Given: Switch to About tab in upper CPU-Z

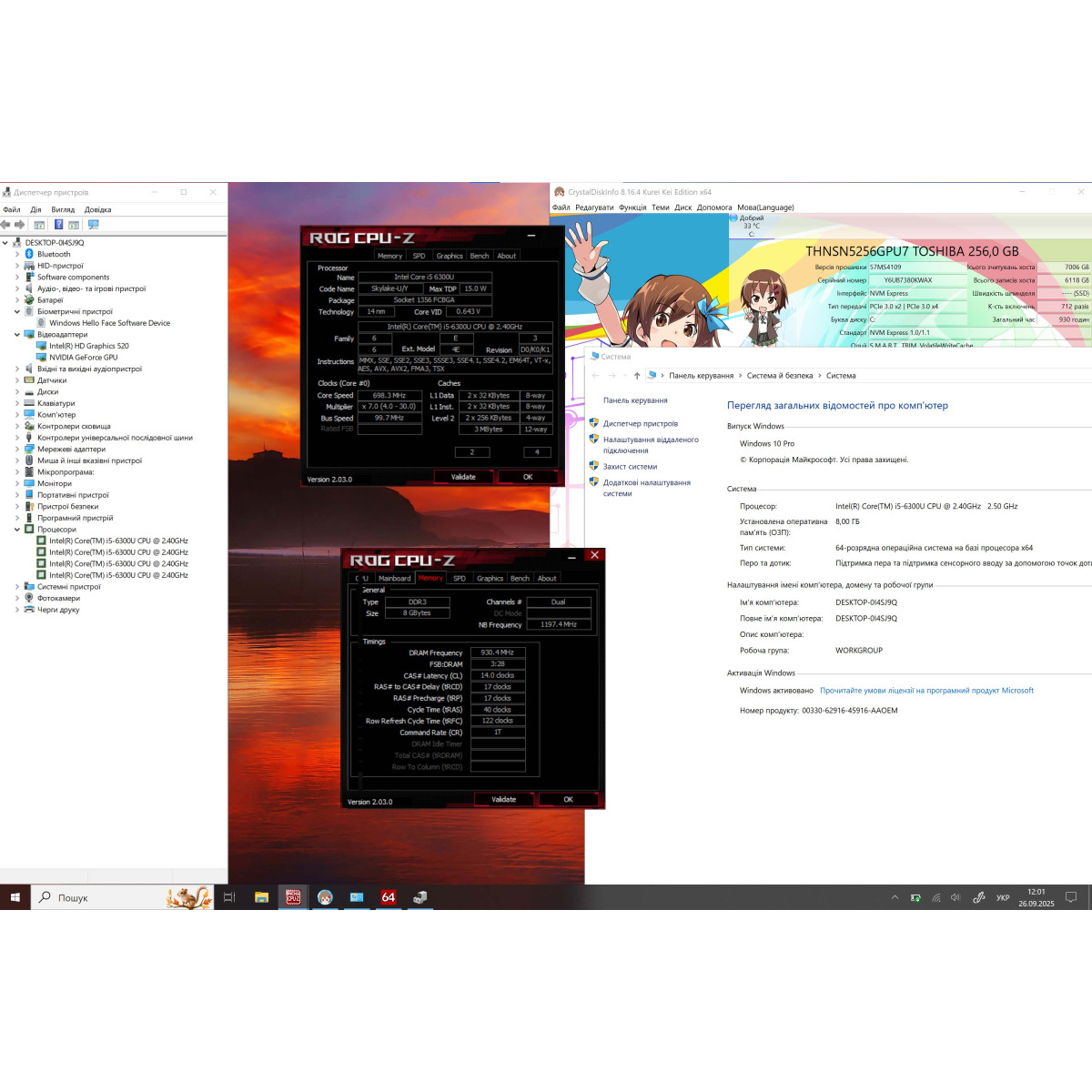Looking at the screenshot, I should click(506, 256).
